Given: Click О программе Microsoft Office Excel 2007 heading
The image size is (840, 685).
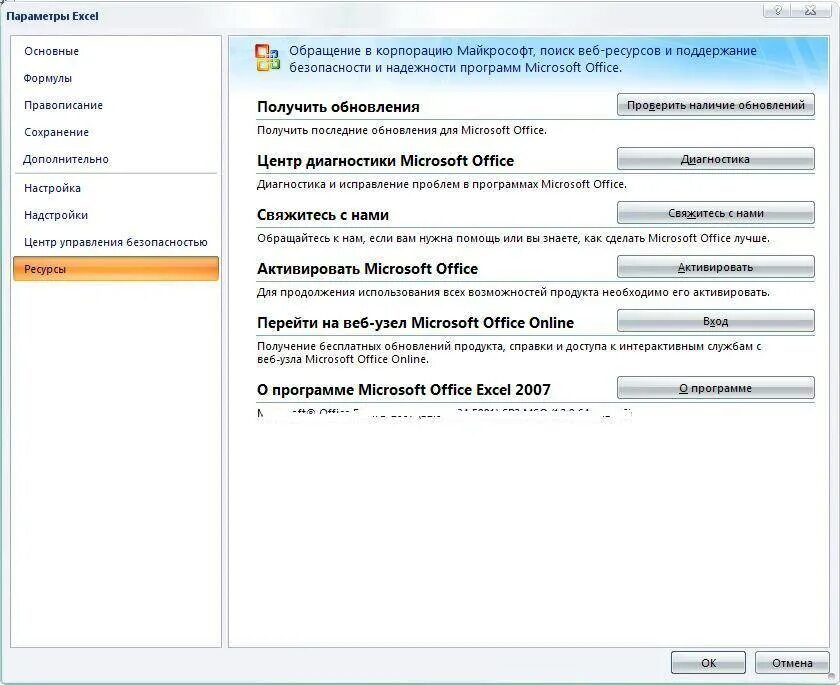Looking at the screenshot, I should tap(403, 390).
